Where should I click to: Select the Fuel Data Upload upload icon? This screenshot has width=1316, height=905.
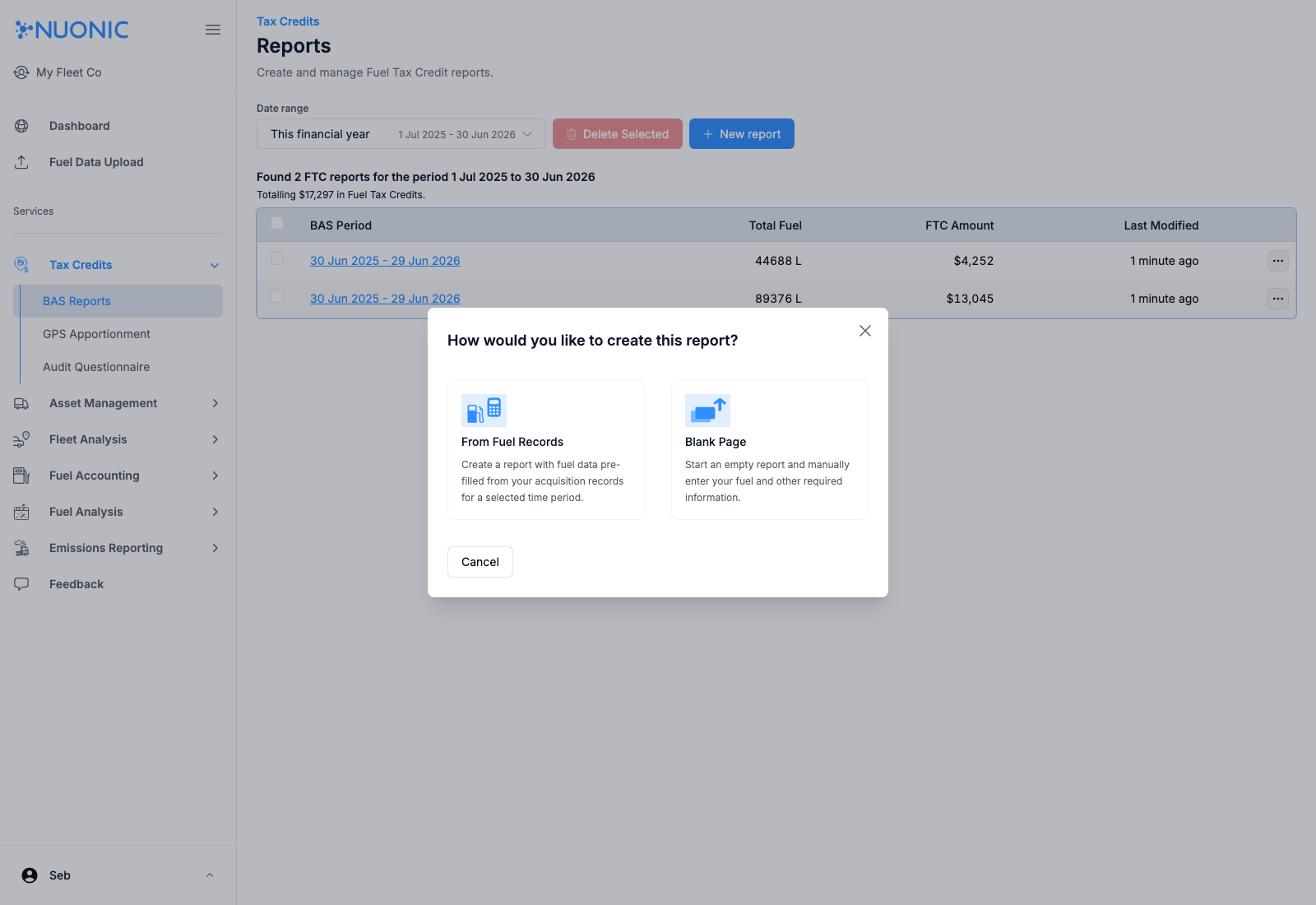pos(21,162)
